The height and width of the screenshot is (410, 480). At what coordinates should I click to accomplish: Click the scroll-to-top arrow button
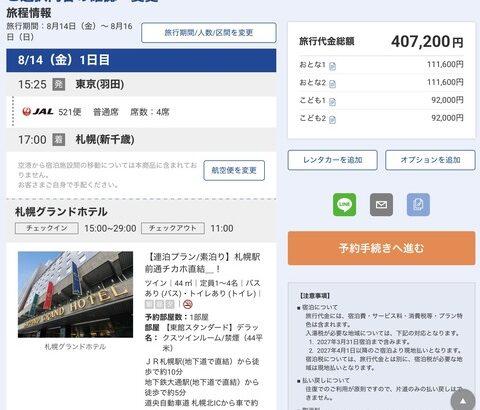(x=463, y=400)
